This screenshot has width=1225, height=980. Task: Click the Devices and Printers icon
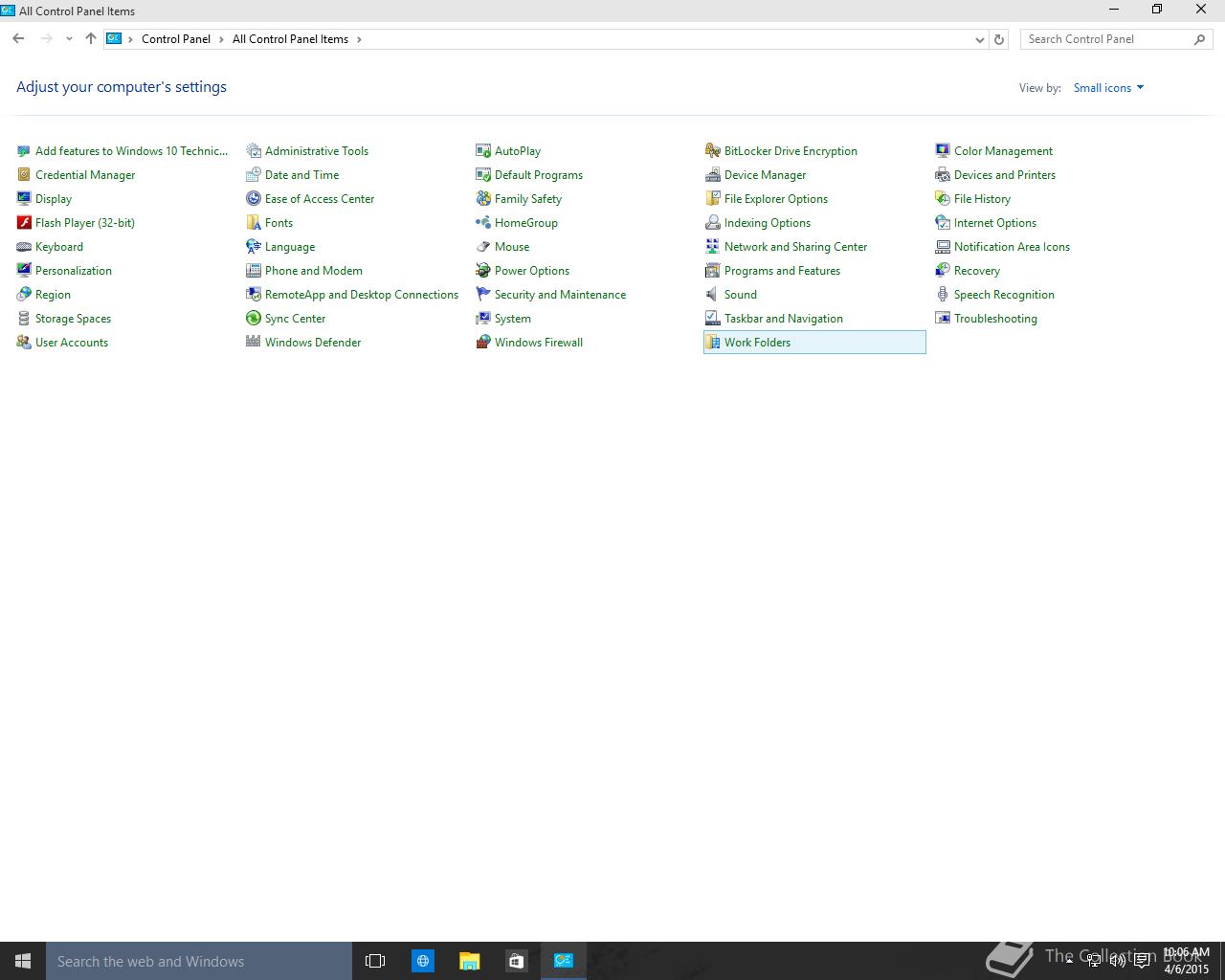(943, 174)
